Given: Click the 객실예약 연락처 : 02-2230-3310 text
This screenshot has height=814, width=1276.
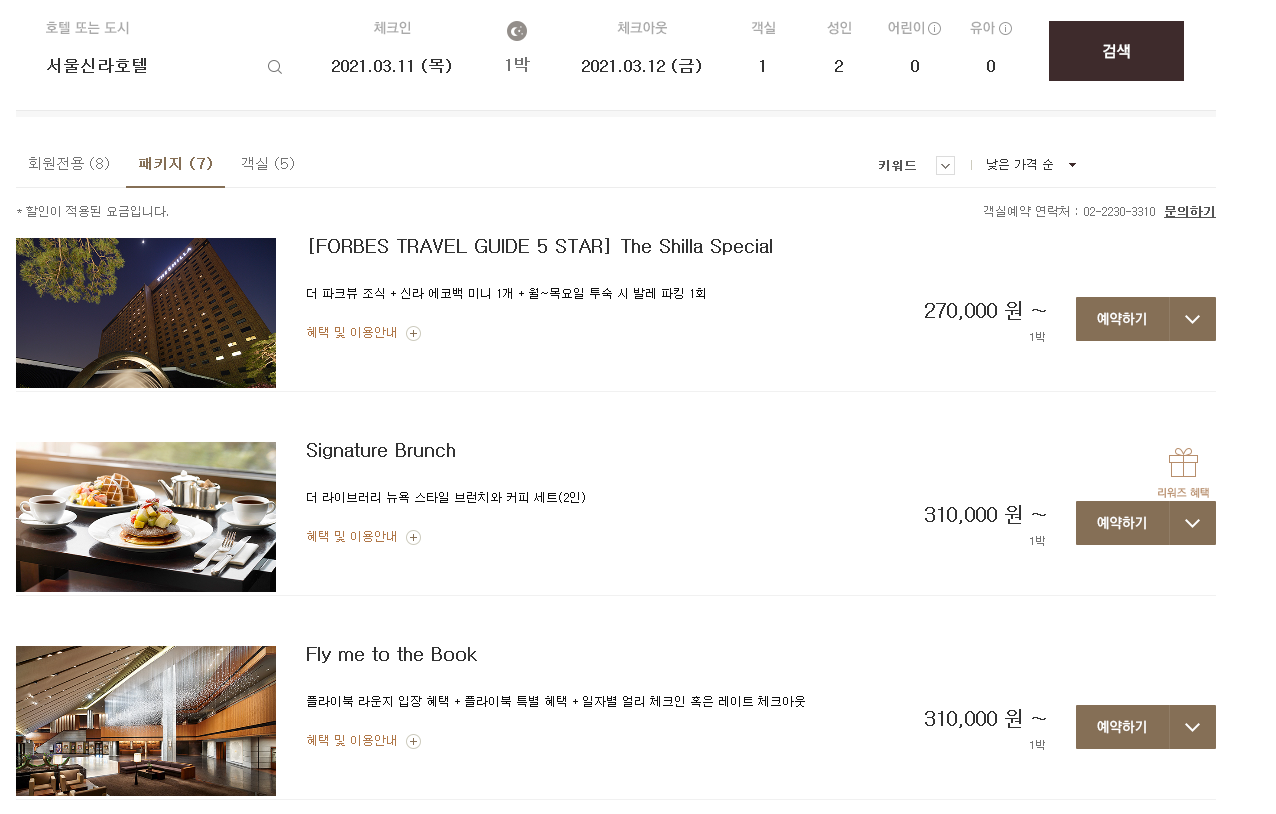Looking at the screenshot, I should coord(1069,212).
